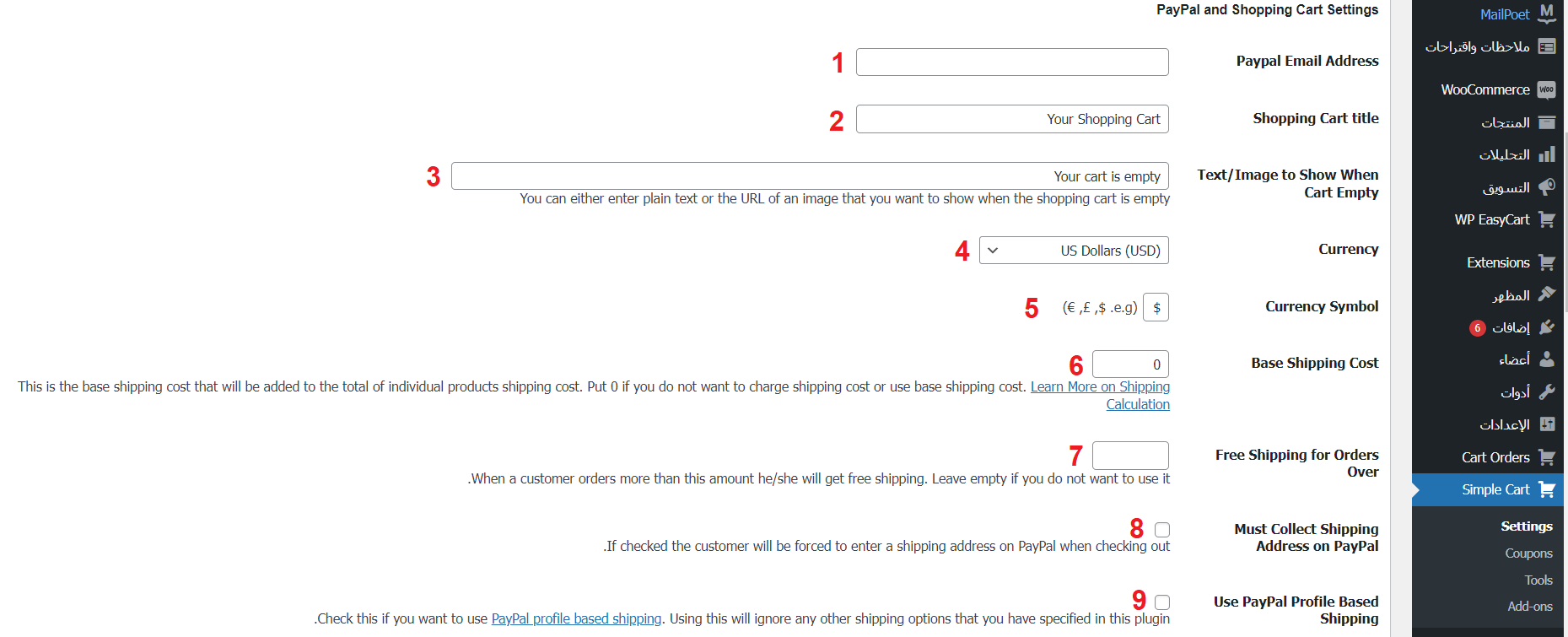The width and height of the screenshot is (1568, 637).
Task: Enable Must Collect Shipping Address checkbox
Action: point(1162,530)
